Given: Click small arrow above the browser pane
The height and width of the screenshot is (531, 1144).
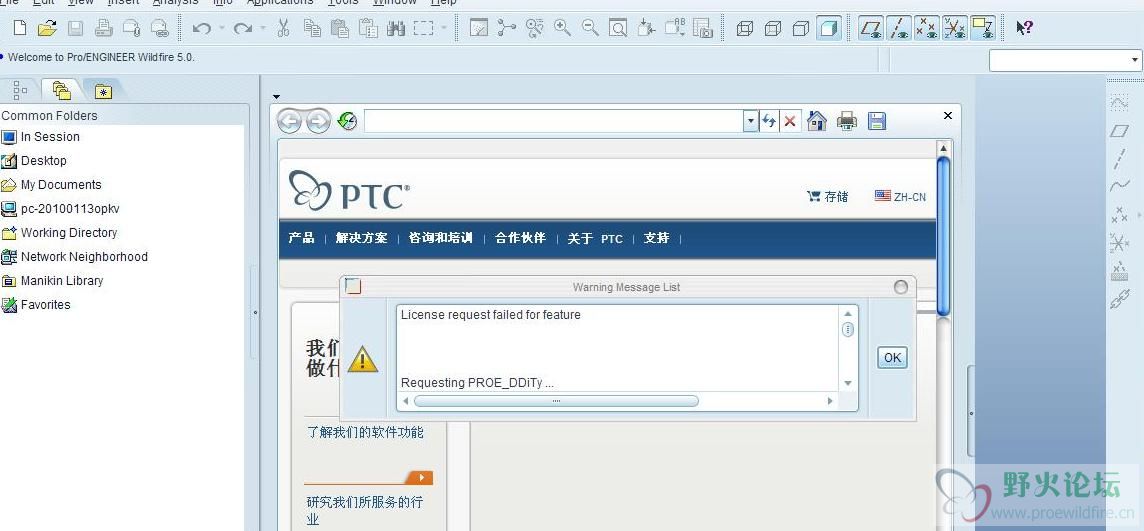Looking at the screenshot, I should click(277, 96).
